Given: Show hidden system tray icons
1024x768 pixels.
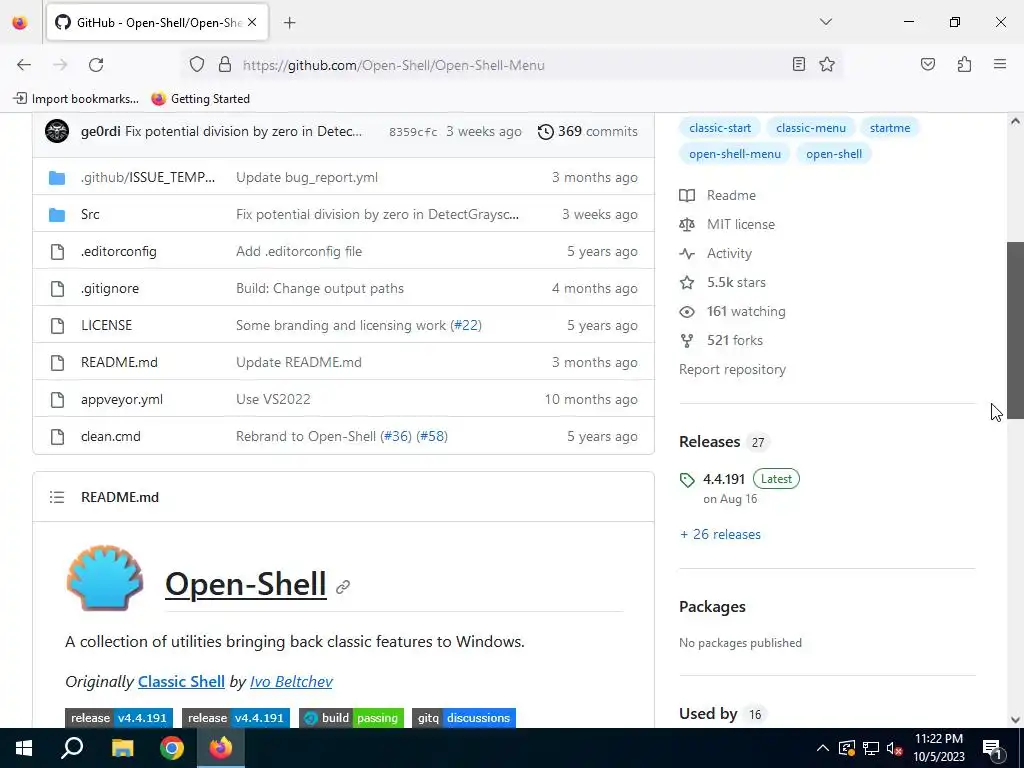Looking at the screenshot, I should click(823, 748).
